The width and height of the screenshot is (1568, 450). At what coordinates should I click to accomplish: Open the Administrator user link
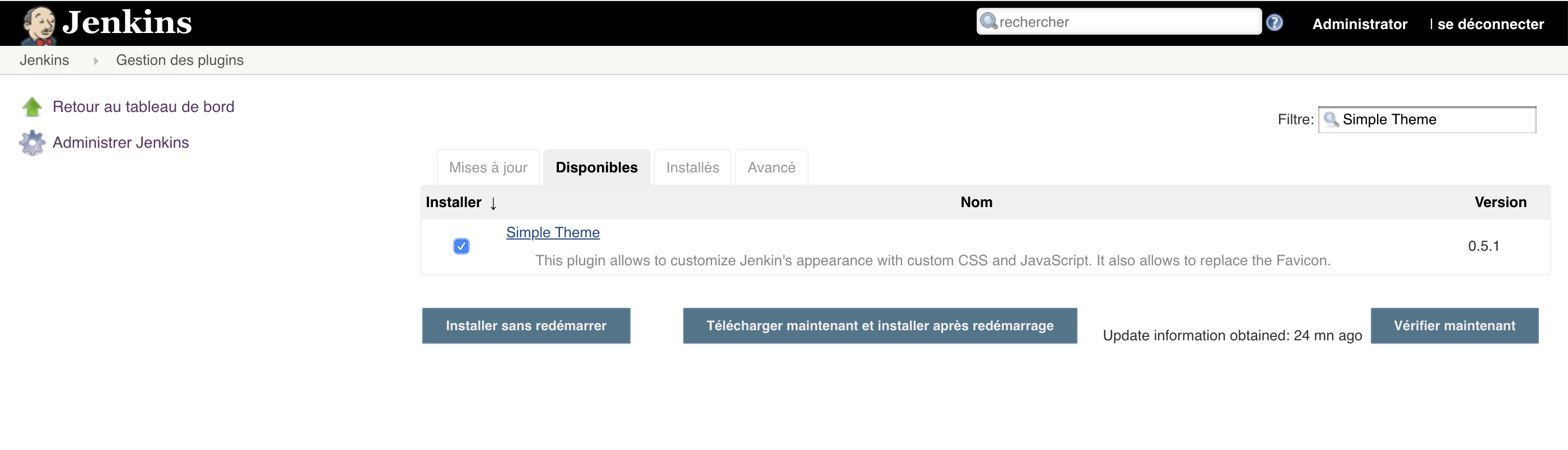tap(1359, 24)
